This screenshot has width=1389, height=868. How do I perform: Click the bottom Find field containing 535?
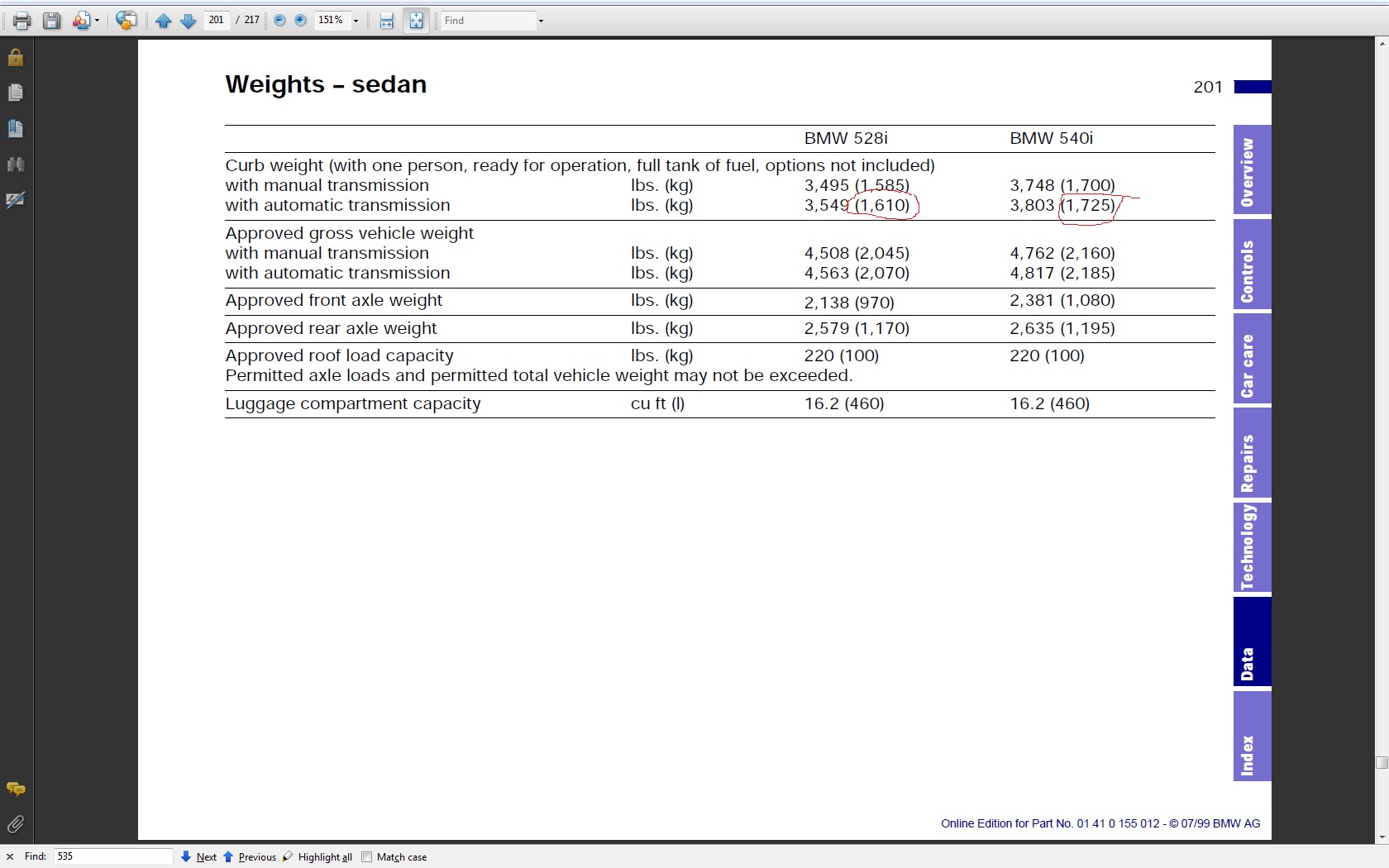coord(113,856)
